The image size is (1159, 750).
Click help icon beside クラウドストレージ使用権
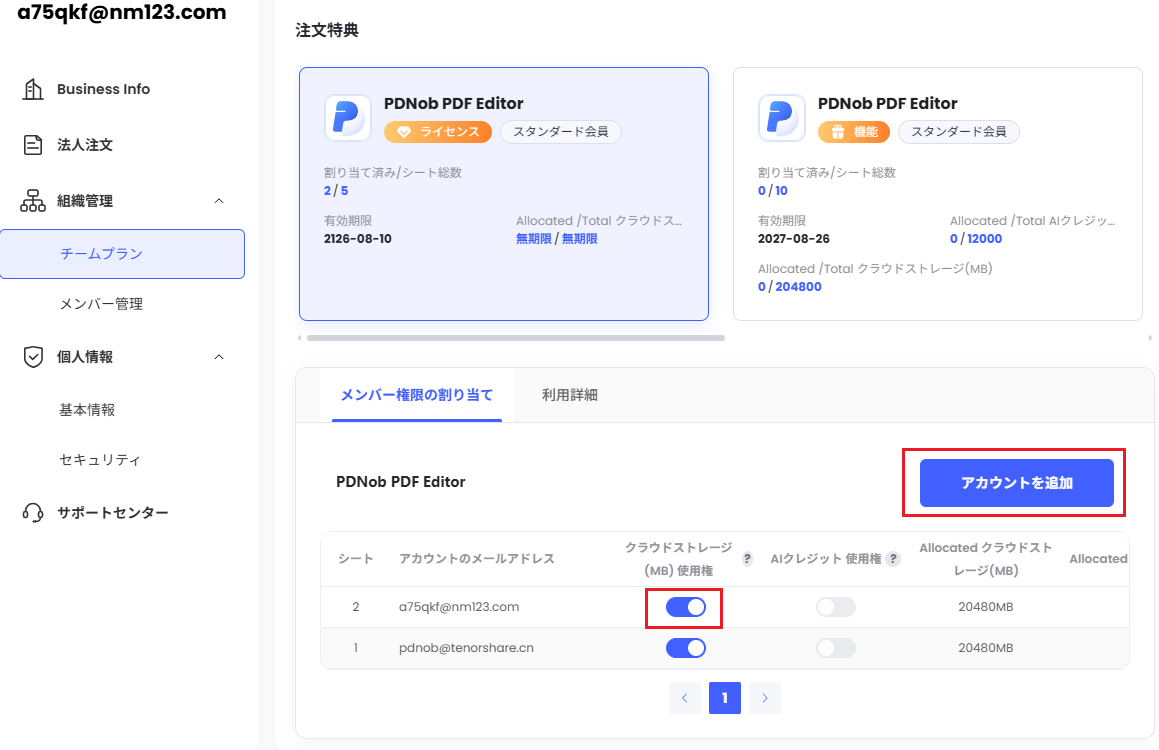[x=747, y=559]
